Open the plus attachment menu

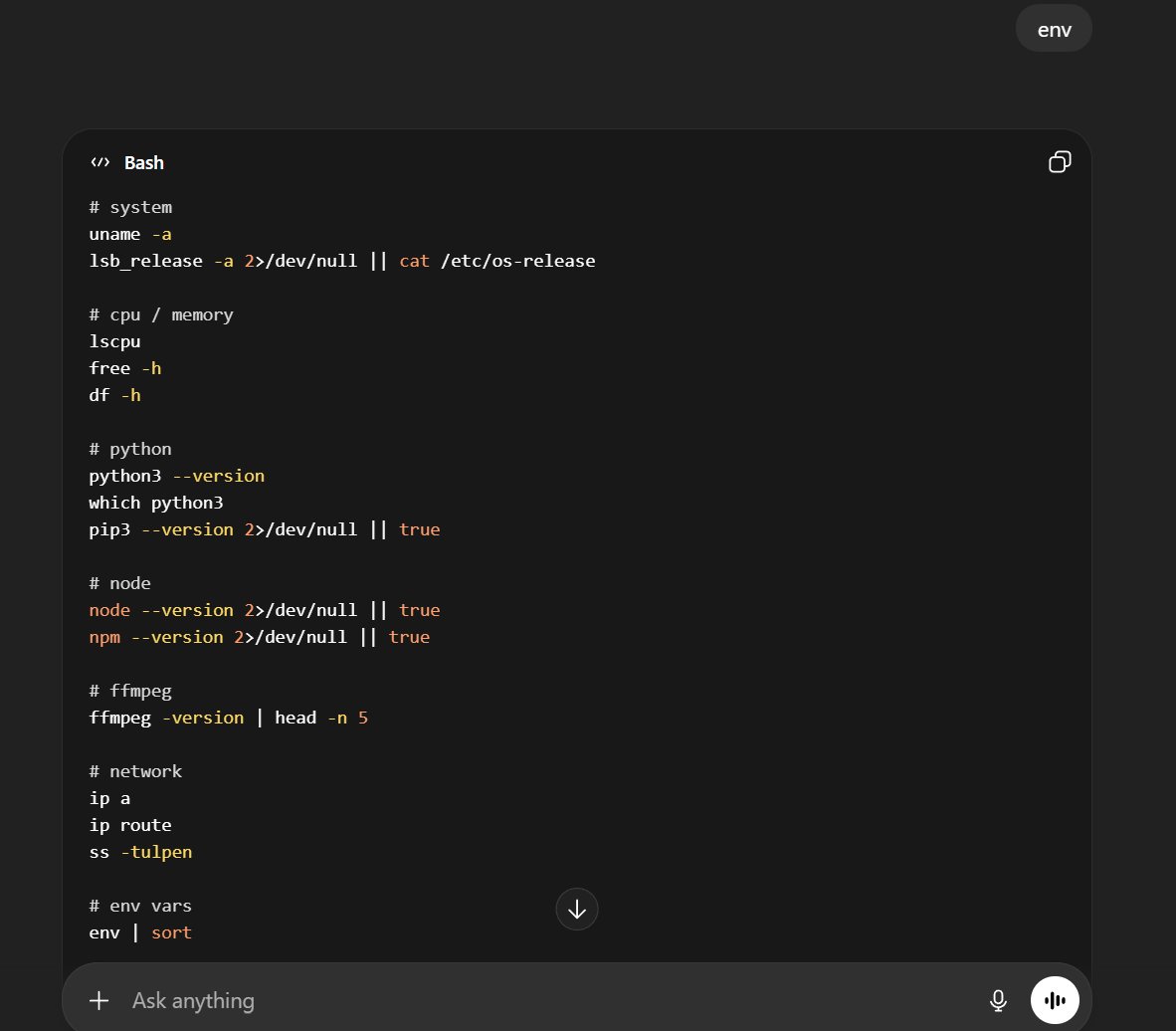coord(99,1000)
